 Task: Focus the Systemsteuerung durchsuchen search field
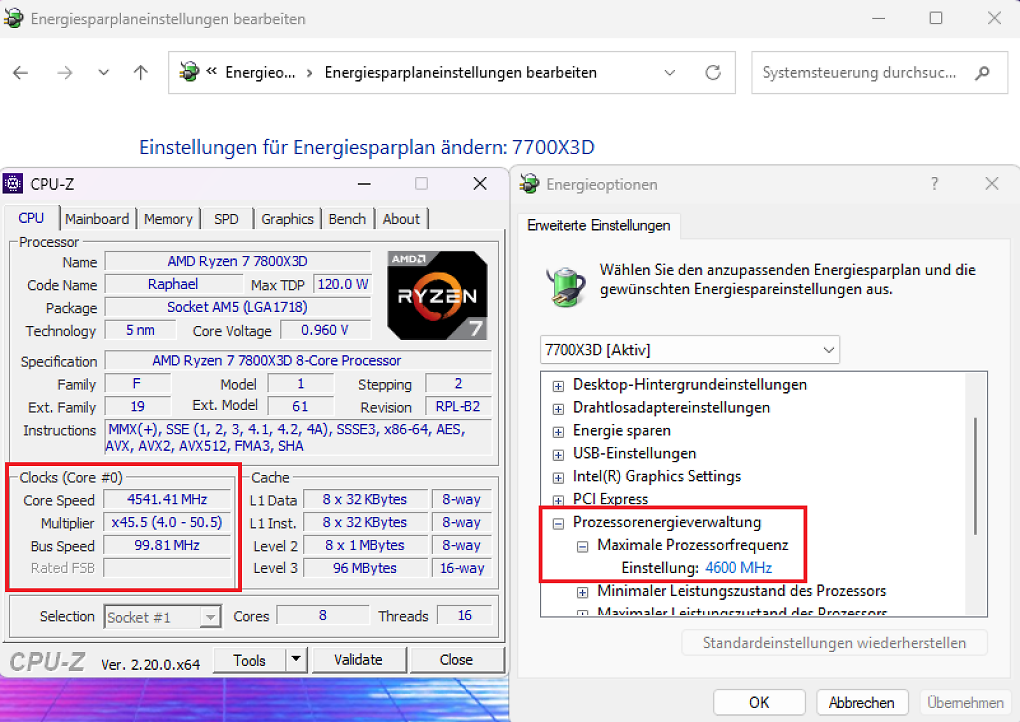(x=879, y=73)
